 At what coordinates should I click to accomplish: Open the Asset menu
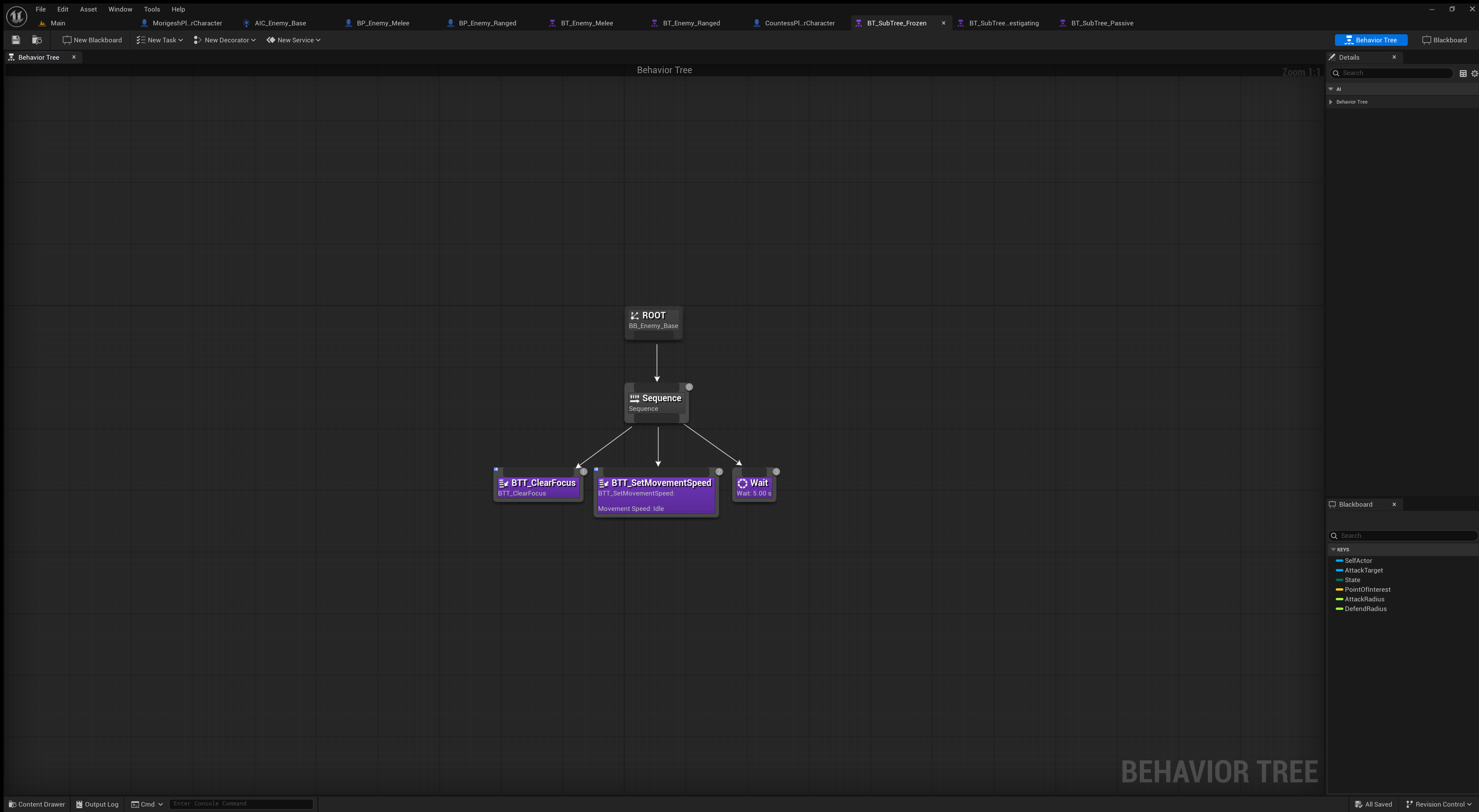pos(88,9)
